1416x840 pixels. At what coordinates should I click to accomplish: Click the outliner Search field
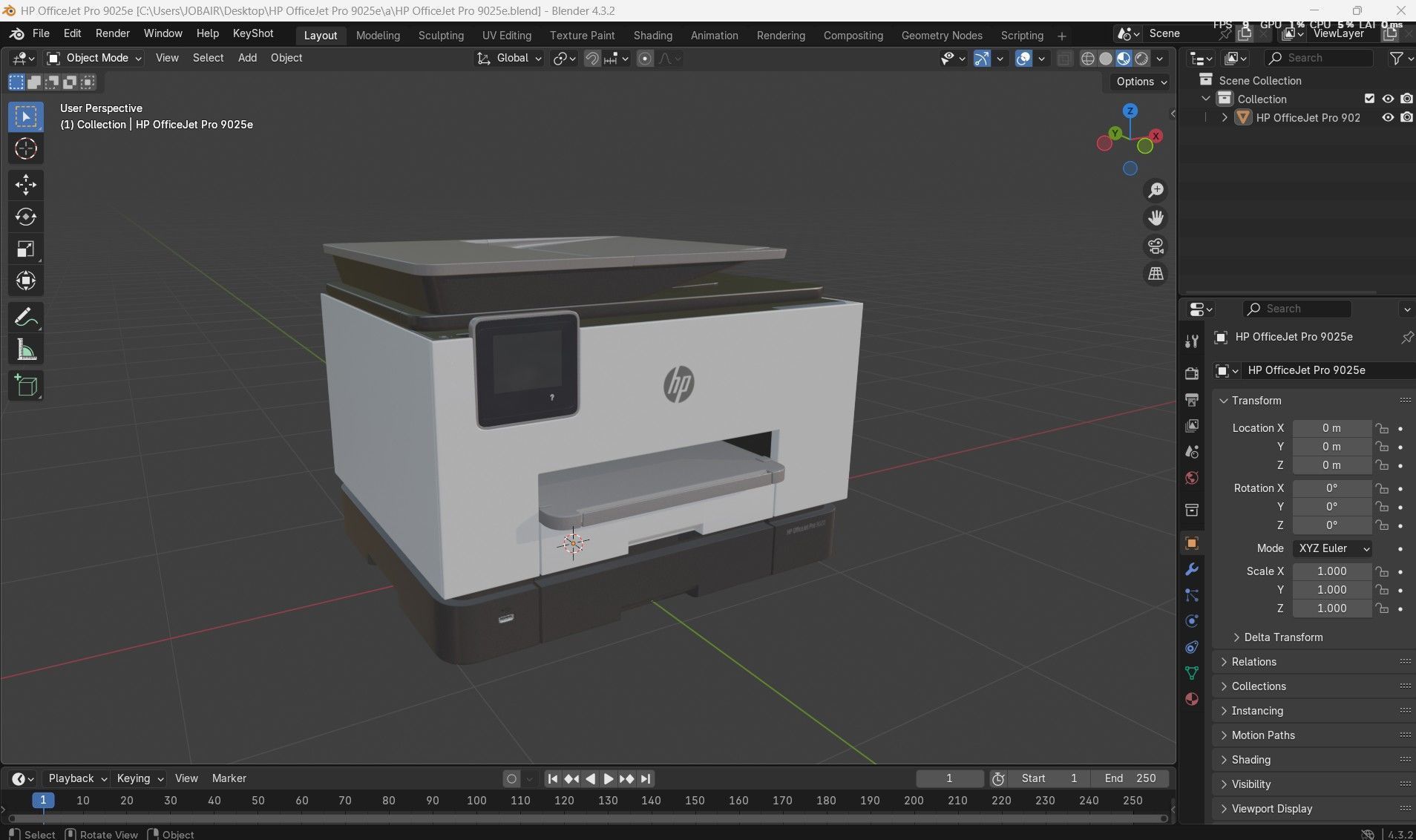tap(1318, 58)
